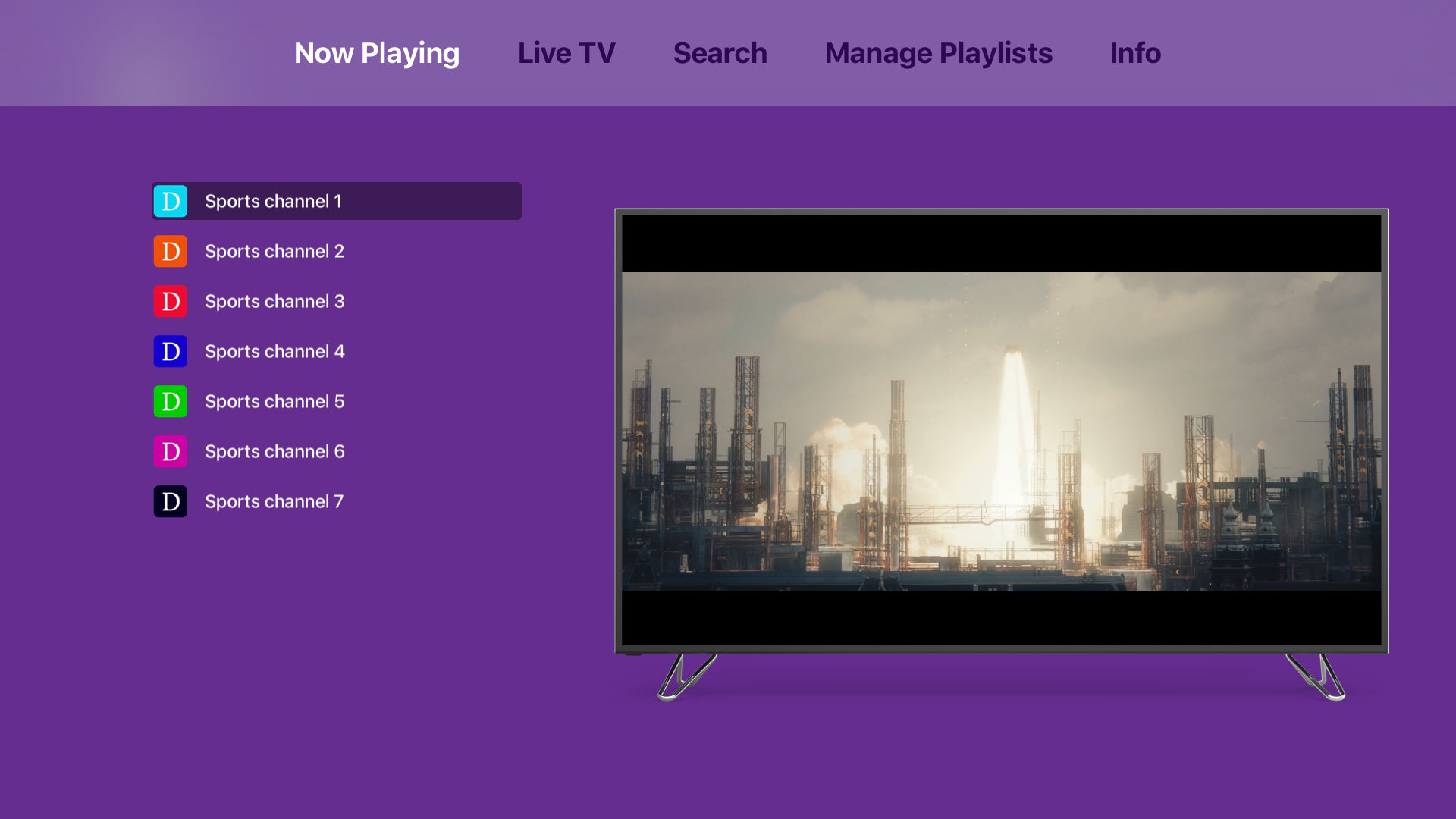Click the green D icon for Sports channel 5
Image resolution: width=1456 pixels, height=819 pixels.
tap(171, 401)
